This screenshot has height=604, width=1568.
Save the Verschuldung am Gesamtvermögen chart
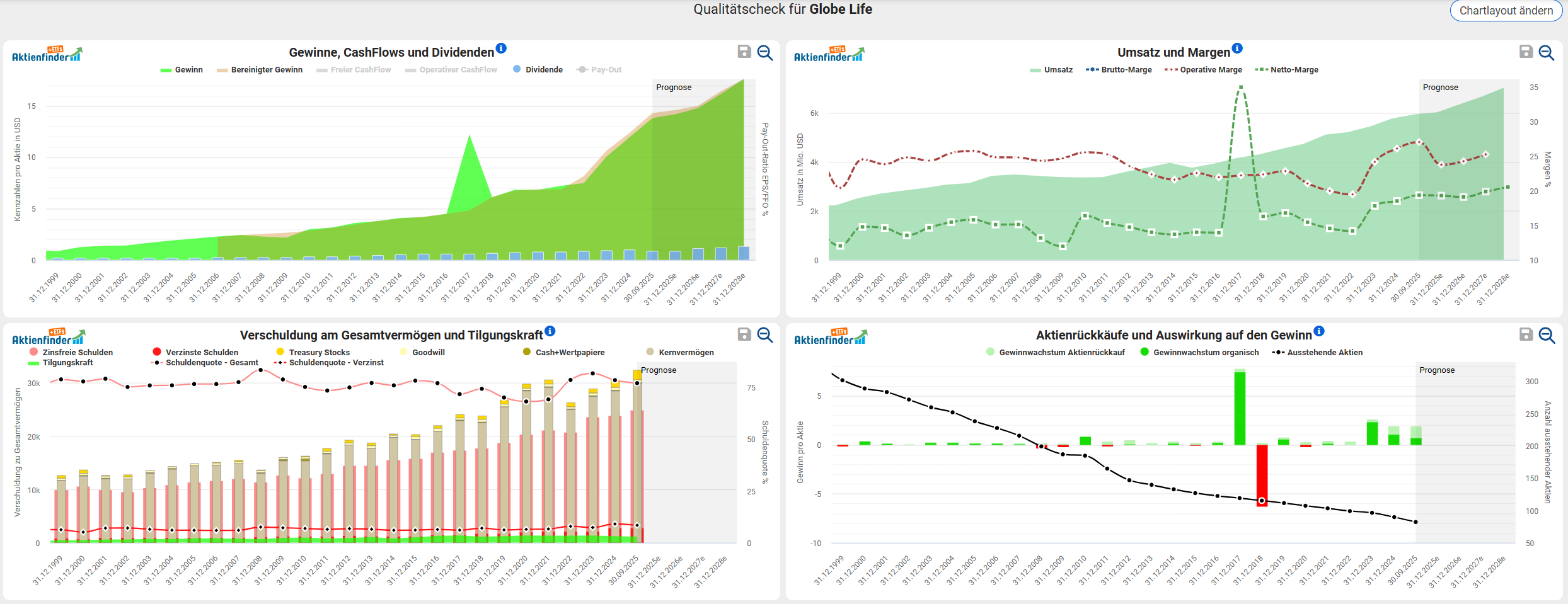click(744, 334)
